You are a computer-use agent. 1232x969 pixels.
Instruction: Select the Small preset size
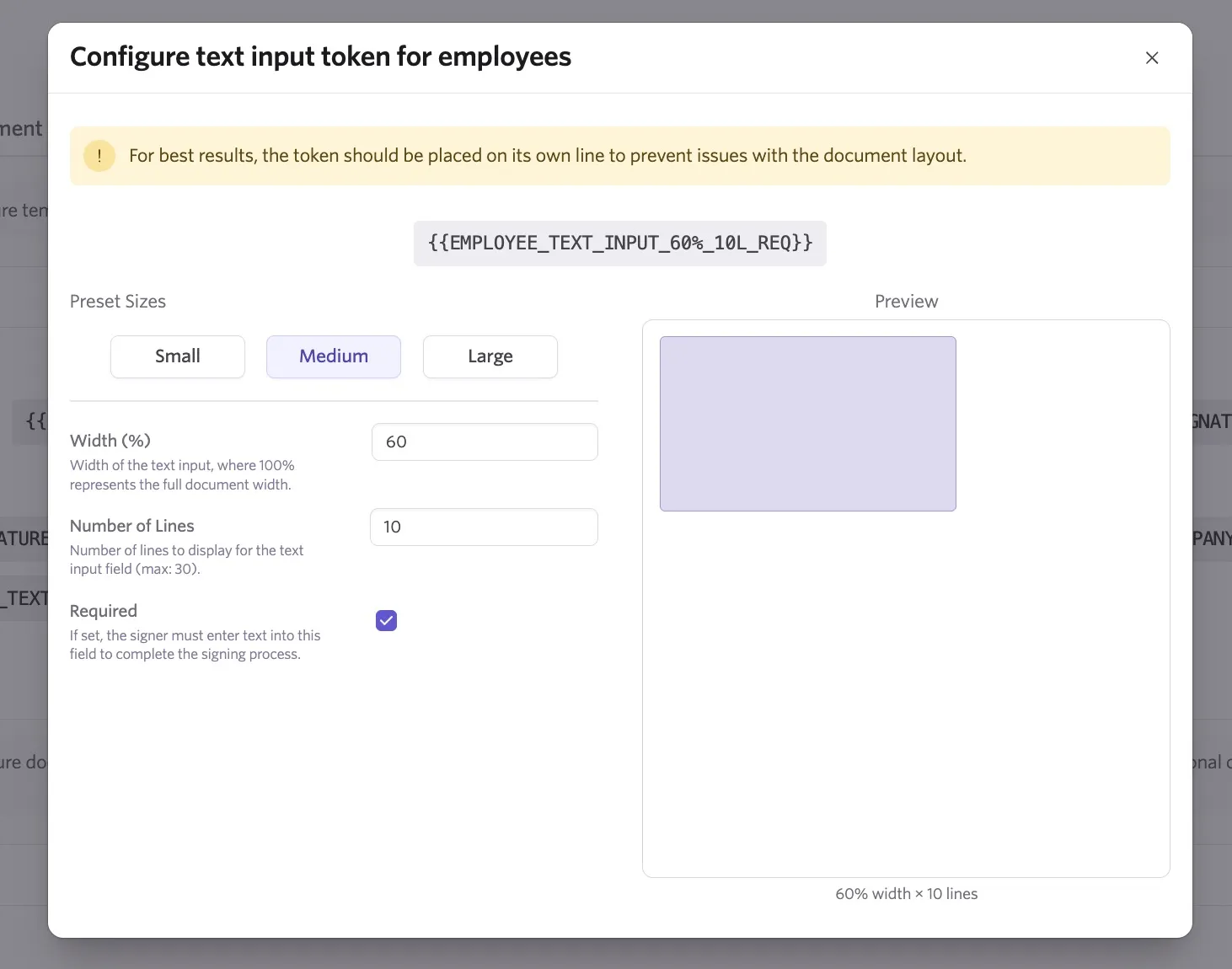coord(178,356)
